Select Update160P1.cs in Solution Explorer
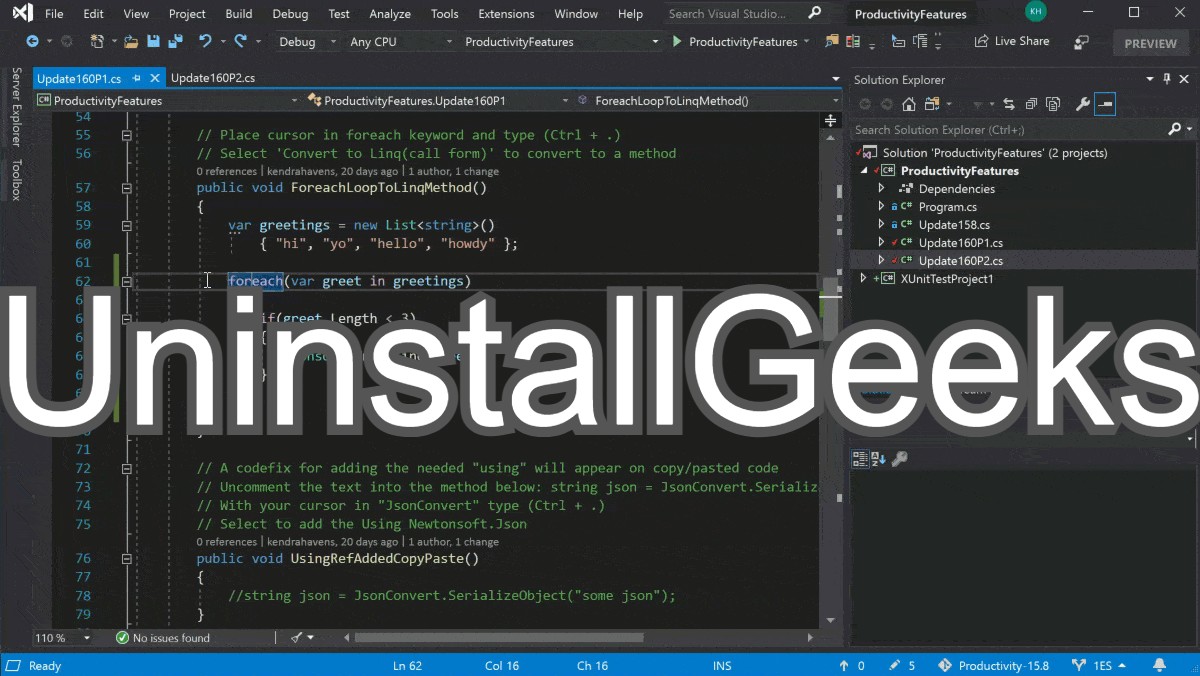Screen dimensions: 1200x676 (960, 242)
